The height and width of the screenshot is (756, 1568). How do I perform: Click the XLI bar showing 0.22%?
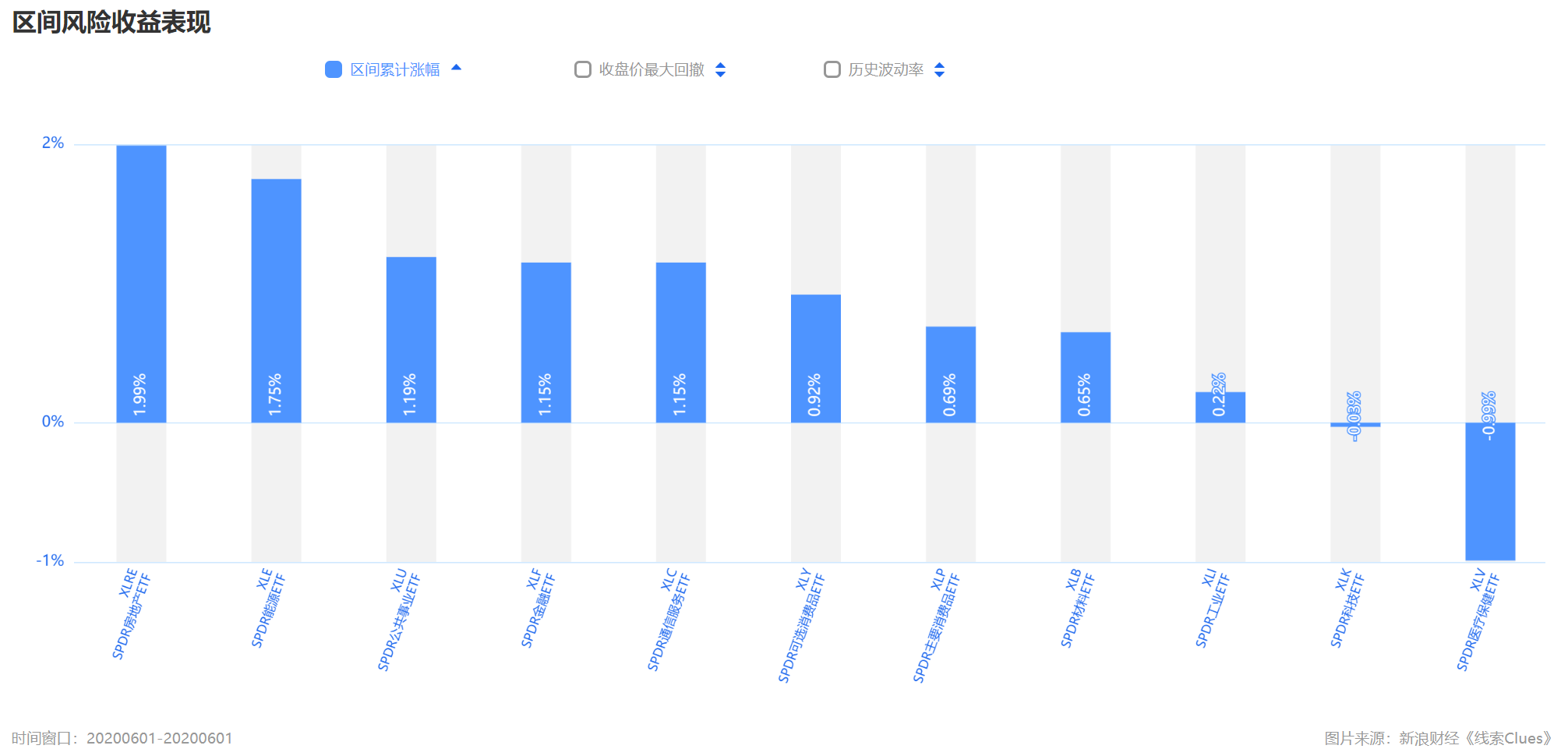coord(1220,408)
